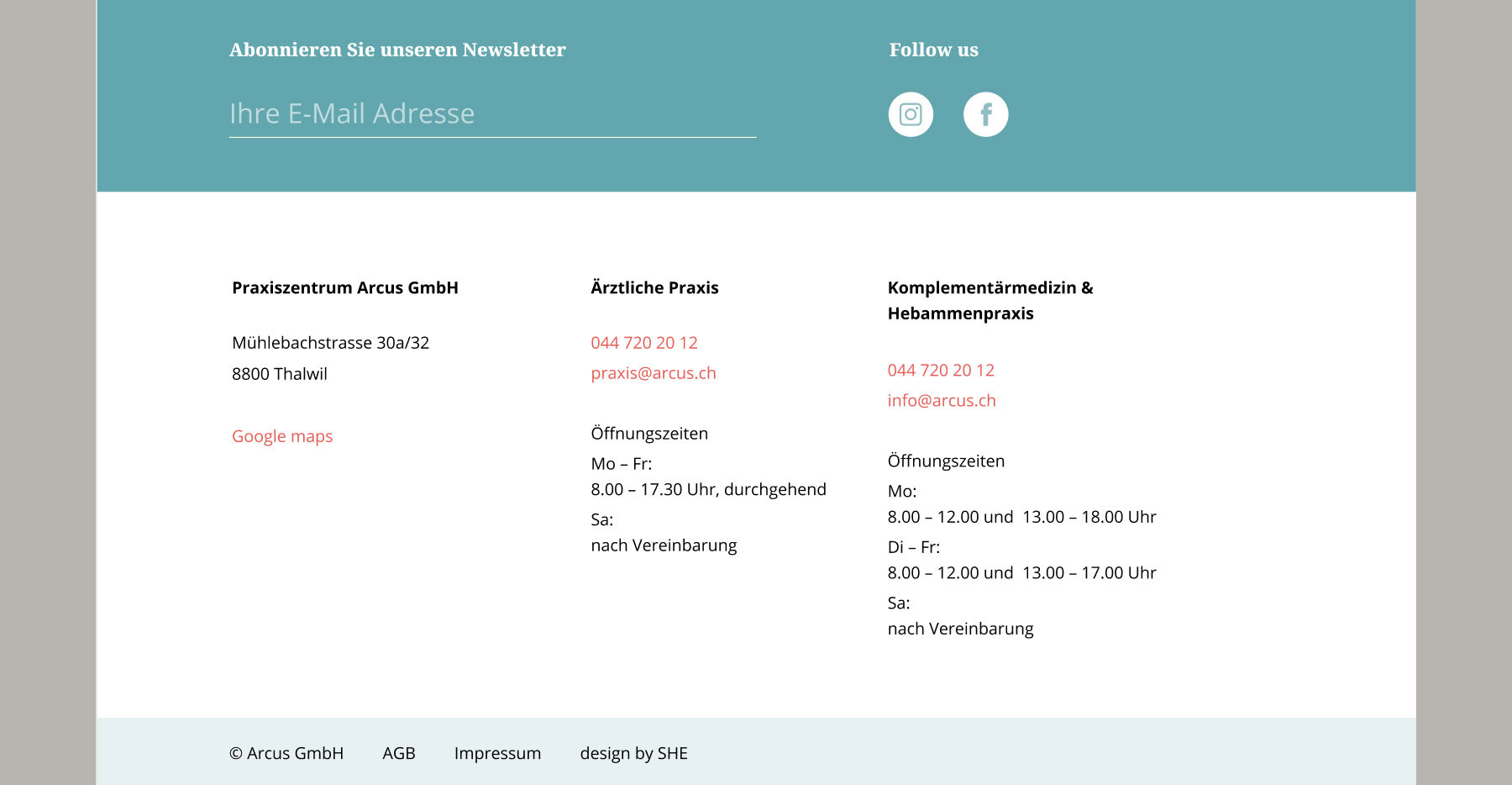Open the AGB footer link
Image resolution: width=1512 pixels, height=785 pixels.
[399, 753]
